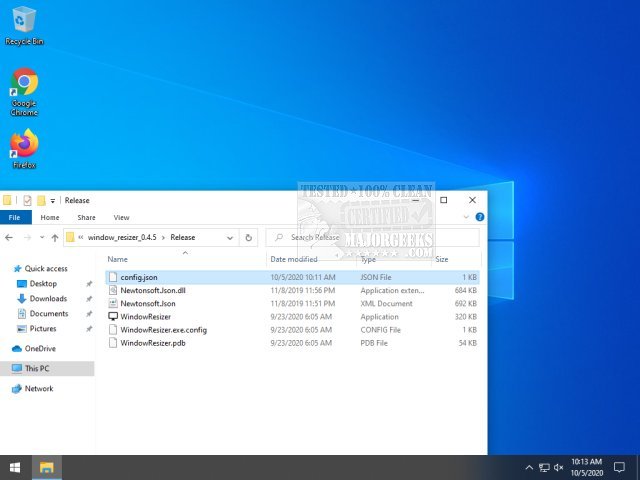
Task: Click config.json file icon
Action: point(113,277)
